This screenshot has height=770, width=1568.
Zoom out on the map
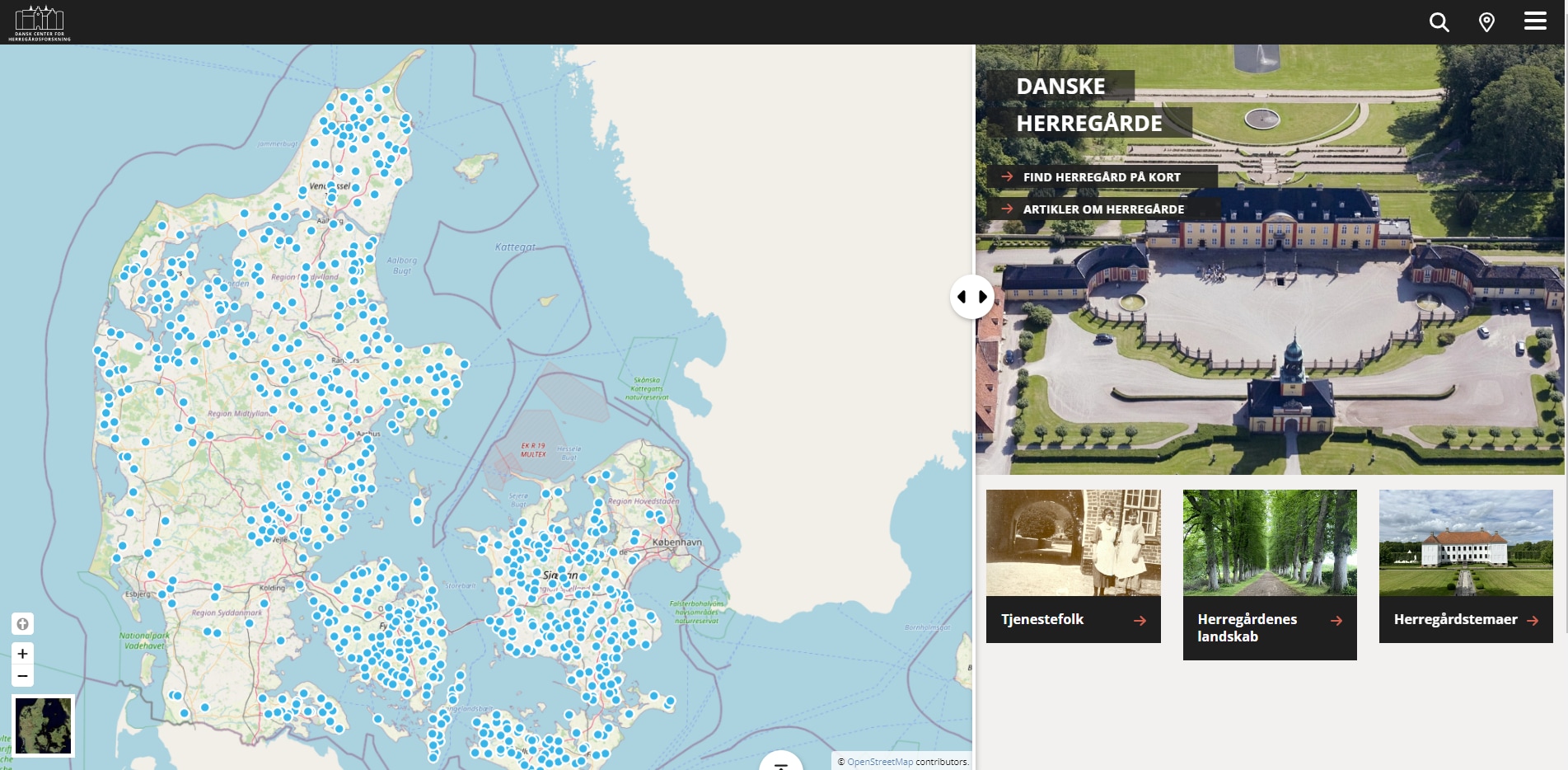23,676
